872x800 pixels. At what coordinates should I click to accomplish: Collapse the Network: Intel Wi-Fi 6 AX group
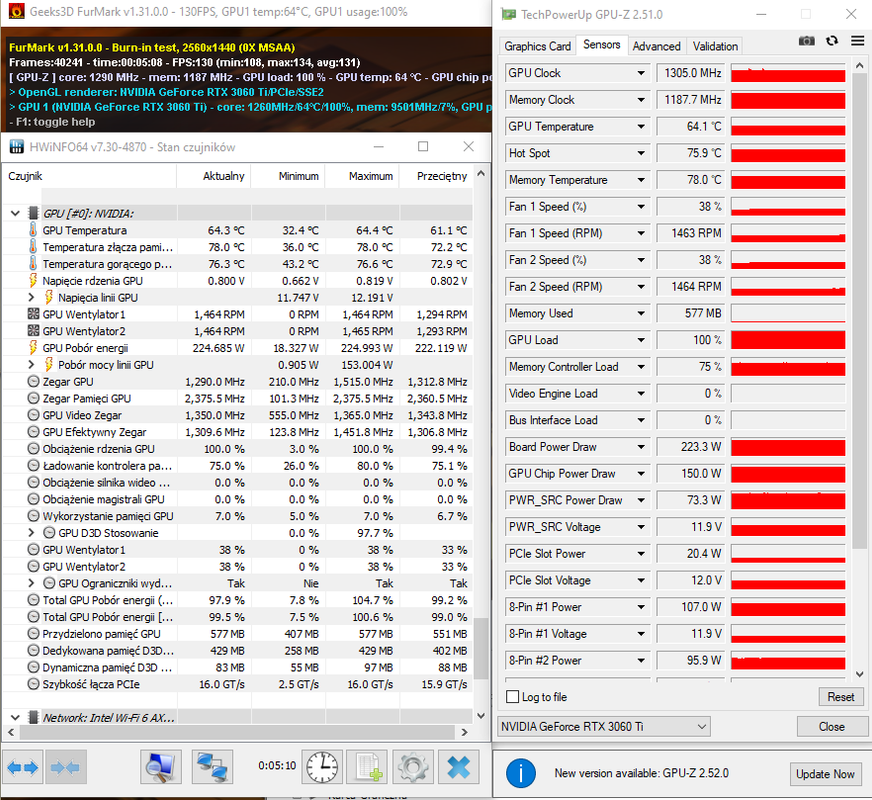(x=16, y=718)
